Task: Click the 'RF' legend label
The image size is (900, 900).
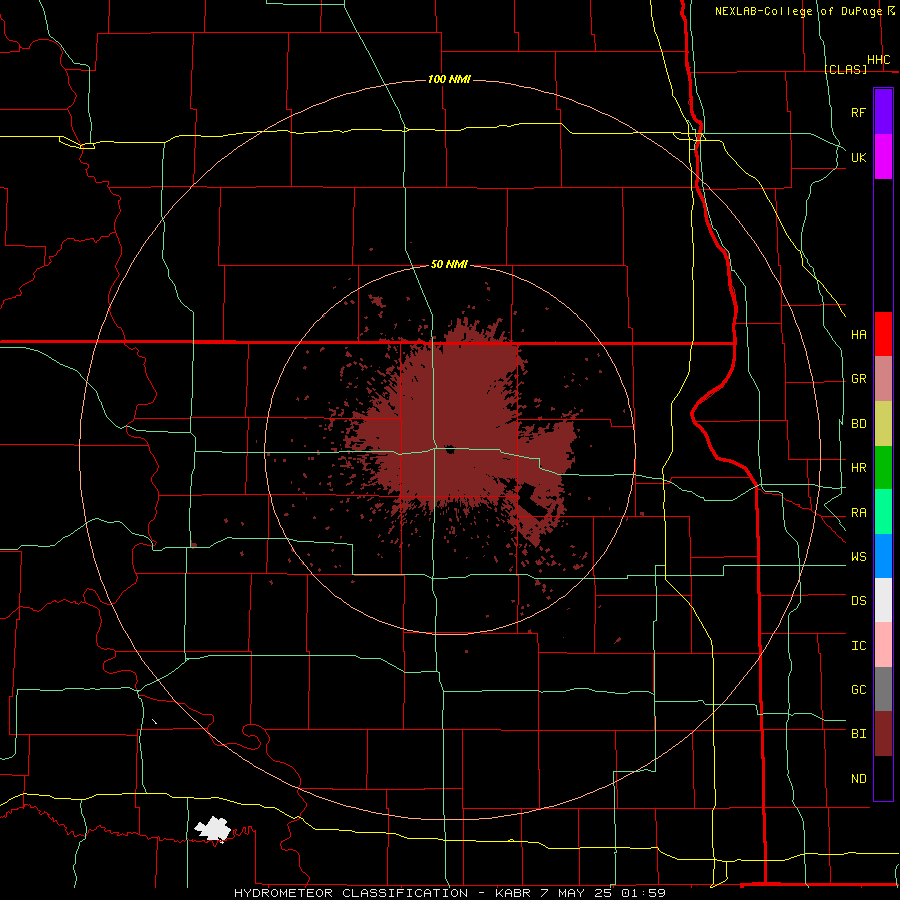Action: point(858,112)
